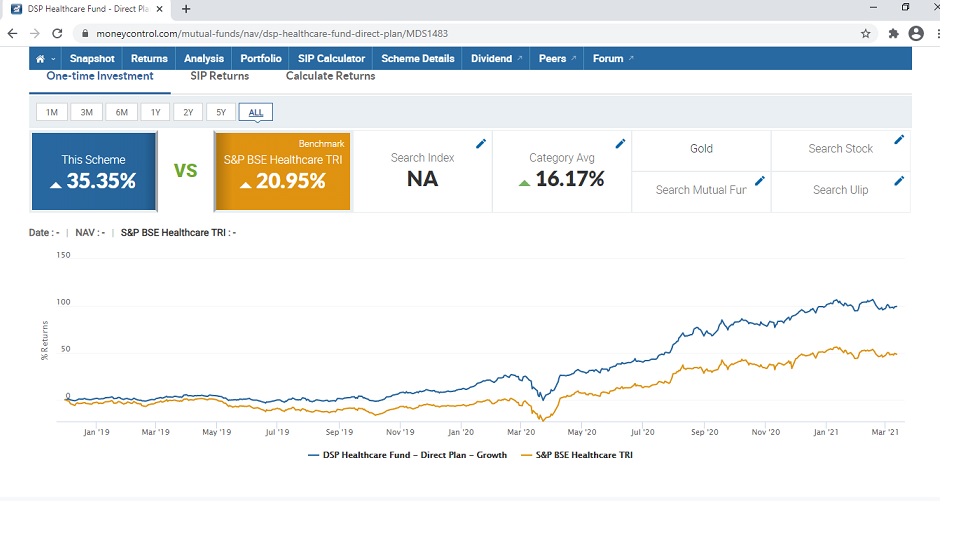
Task: Edit the Search Index comparison pencil icon
Action: [481, 144]
